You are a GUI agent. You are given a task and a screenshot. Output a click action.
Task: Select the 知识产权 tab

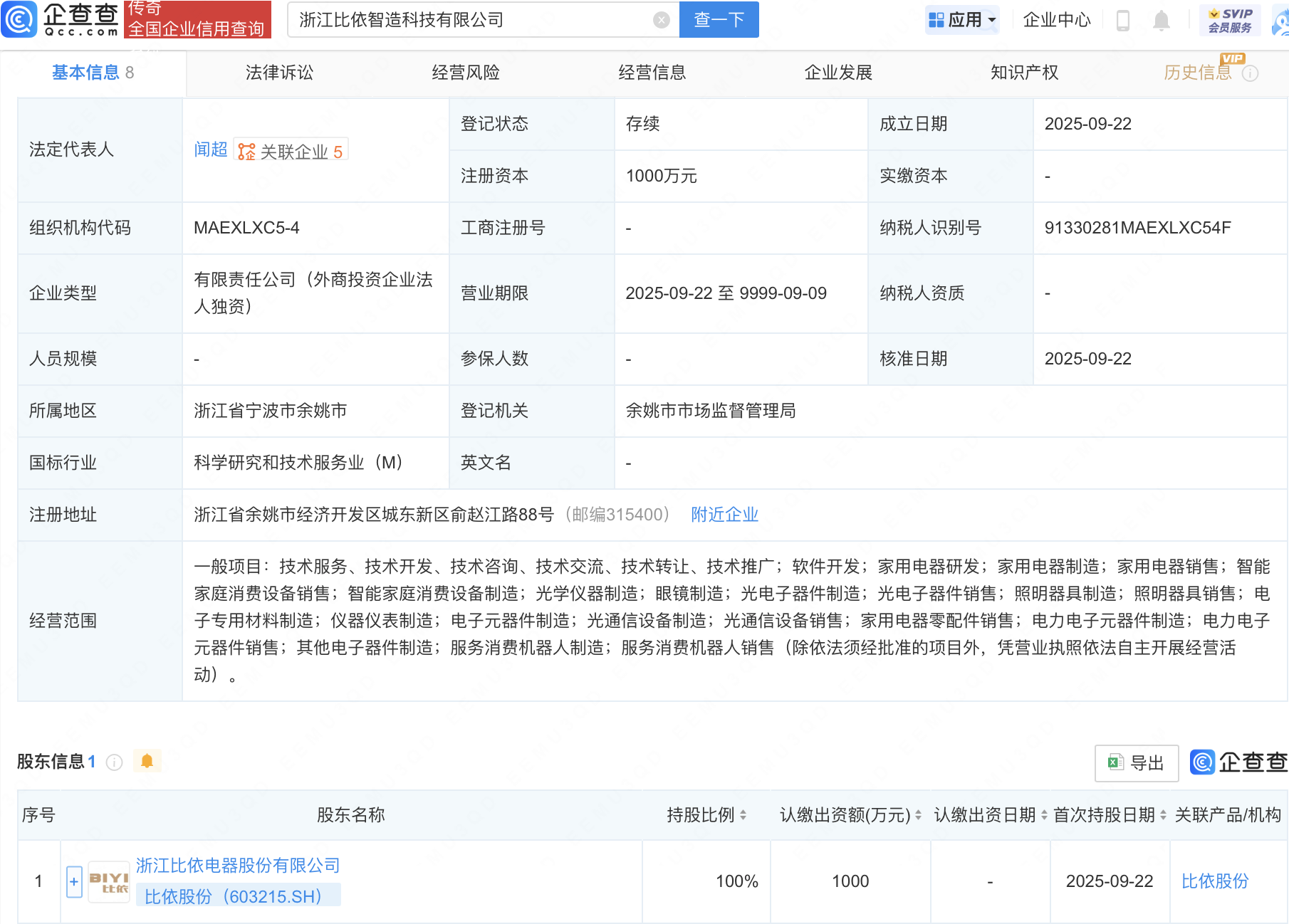coord(1025,73)
